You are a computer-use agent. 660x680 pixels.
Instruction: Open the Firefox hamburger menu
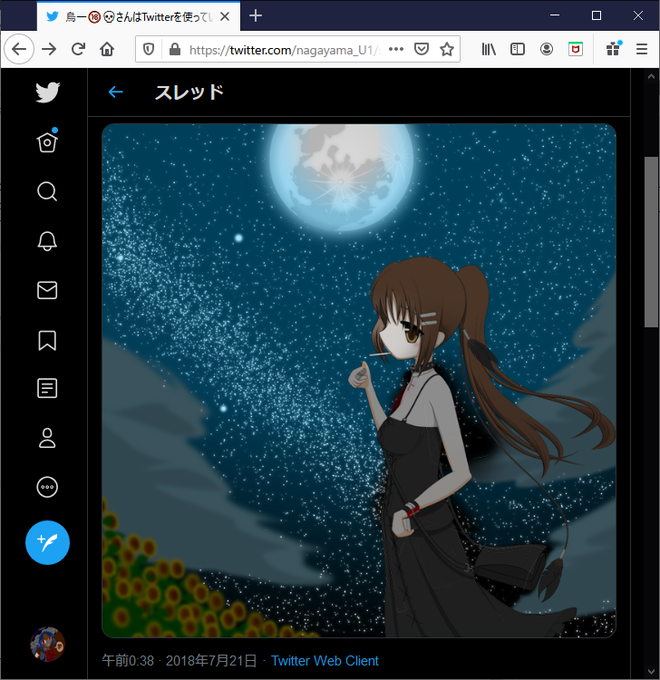point(642,49)
